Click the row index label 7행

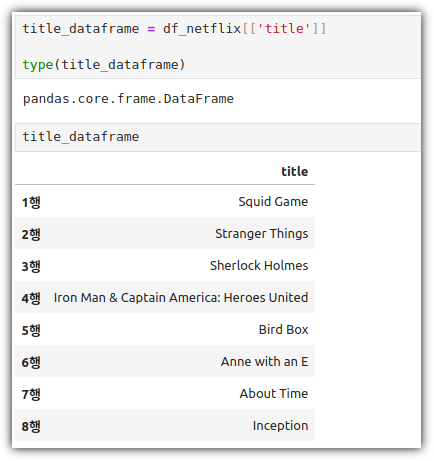31,394
